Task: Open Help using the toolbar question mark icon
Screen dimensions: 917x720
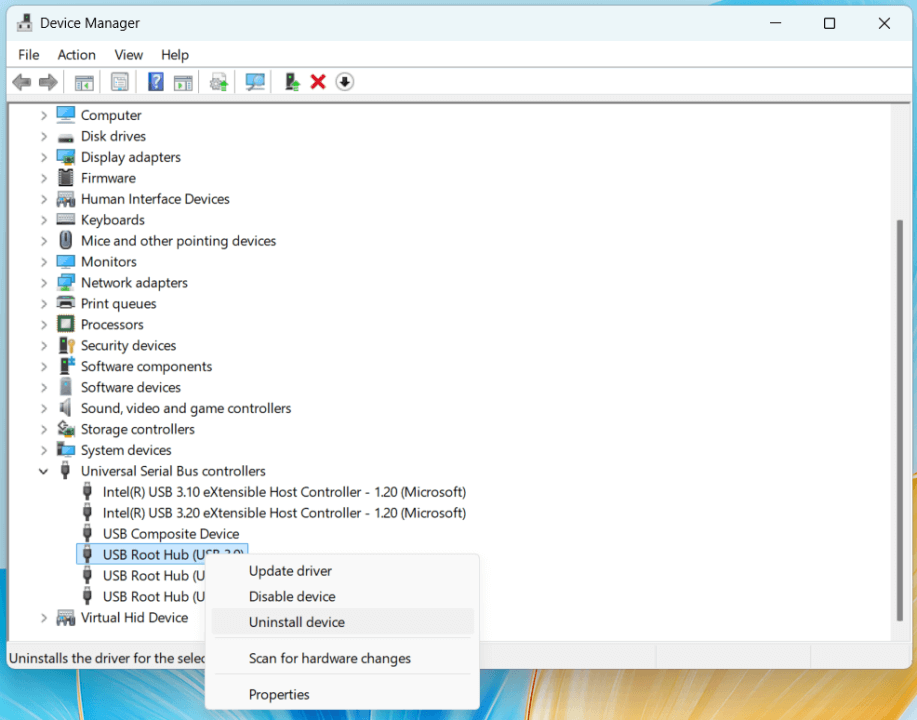Action: (x=155, y=81)
